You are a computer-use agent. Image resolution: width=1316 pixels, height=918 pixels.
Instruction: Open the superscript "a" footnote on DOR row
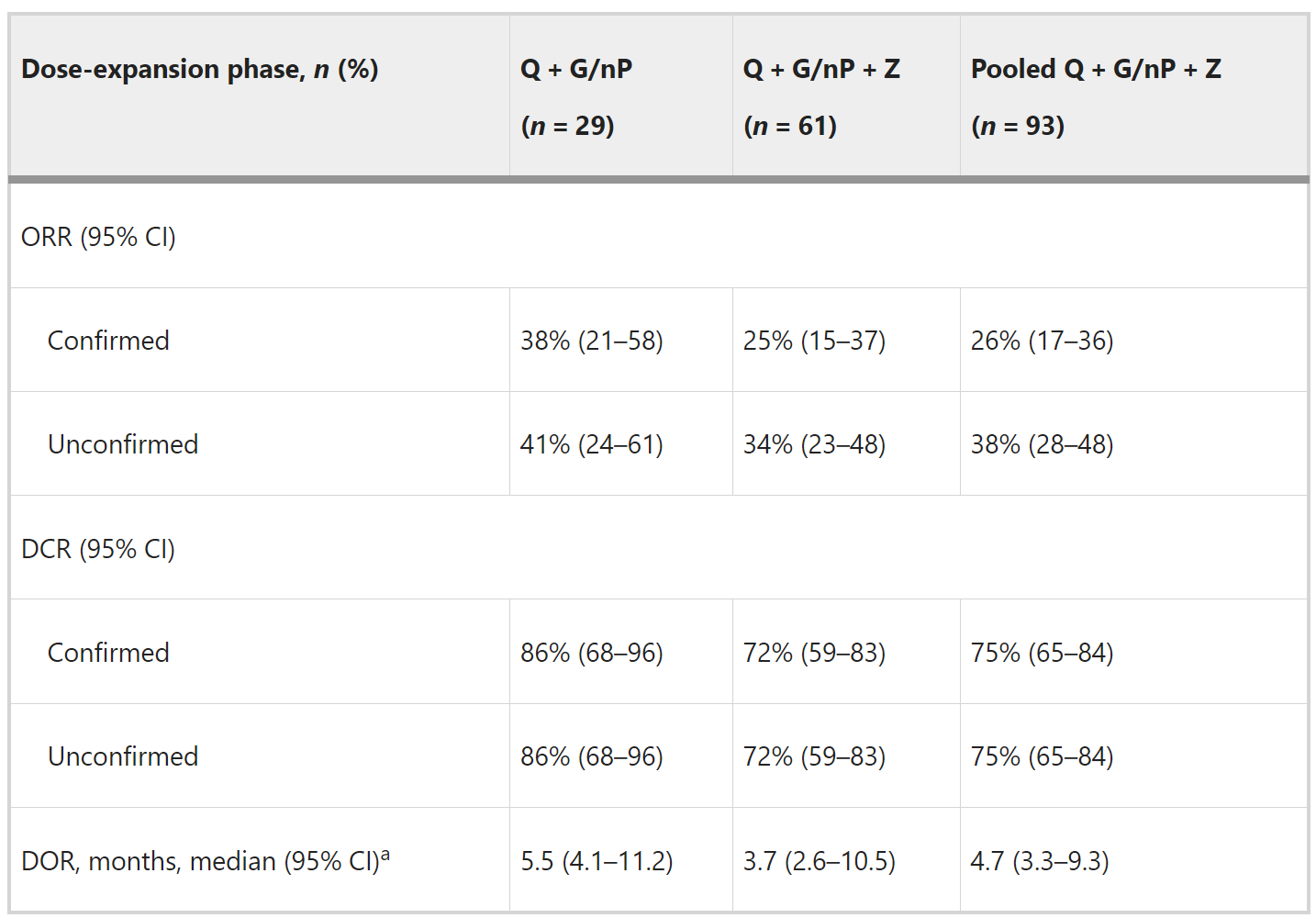tap(385, 855)
